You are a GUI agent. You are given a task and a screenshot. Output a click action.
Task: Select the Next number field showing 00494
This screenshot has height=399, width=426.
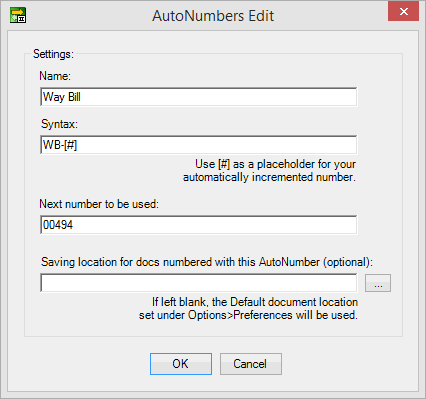coord(199,225)
